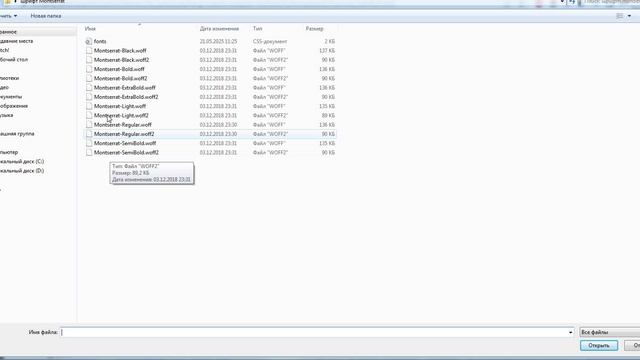Select the file name Montserrat-Light.woff
640x360 pixels.
click(120, 106)
